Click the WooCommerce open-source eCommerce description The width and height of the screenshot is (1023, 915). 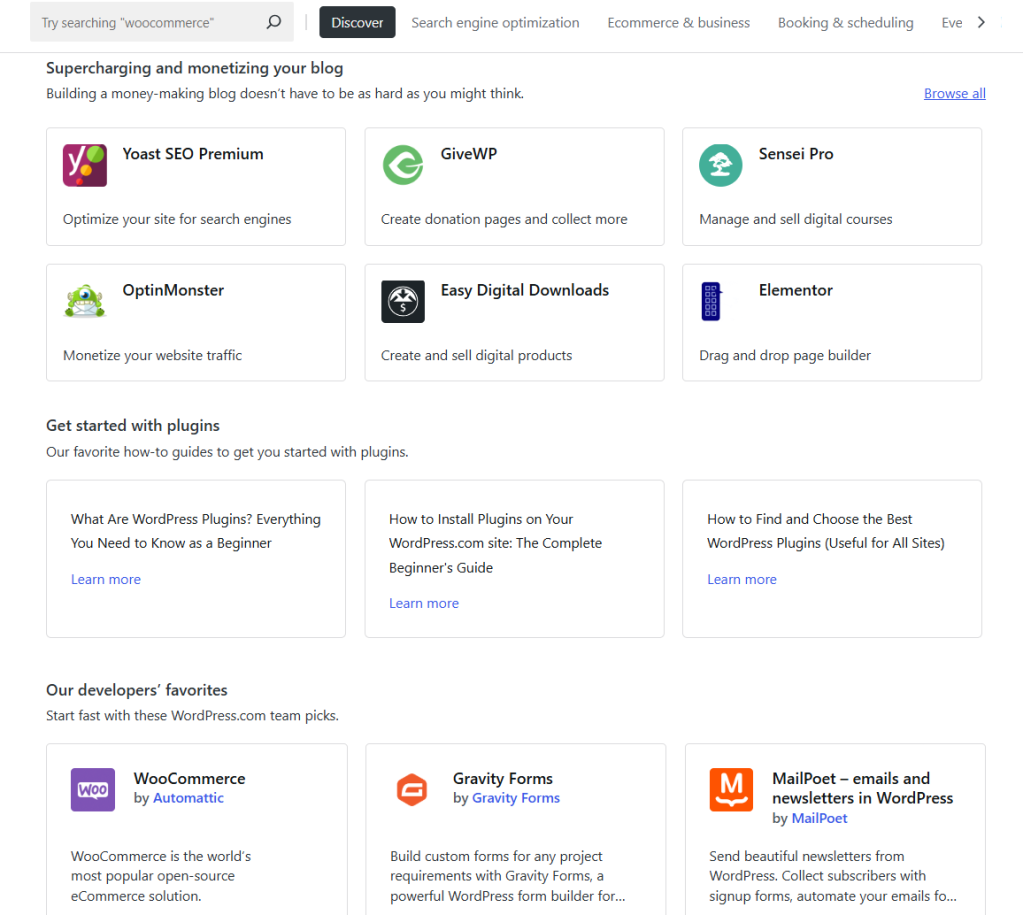coord(160,876)
